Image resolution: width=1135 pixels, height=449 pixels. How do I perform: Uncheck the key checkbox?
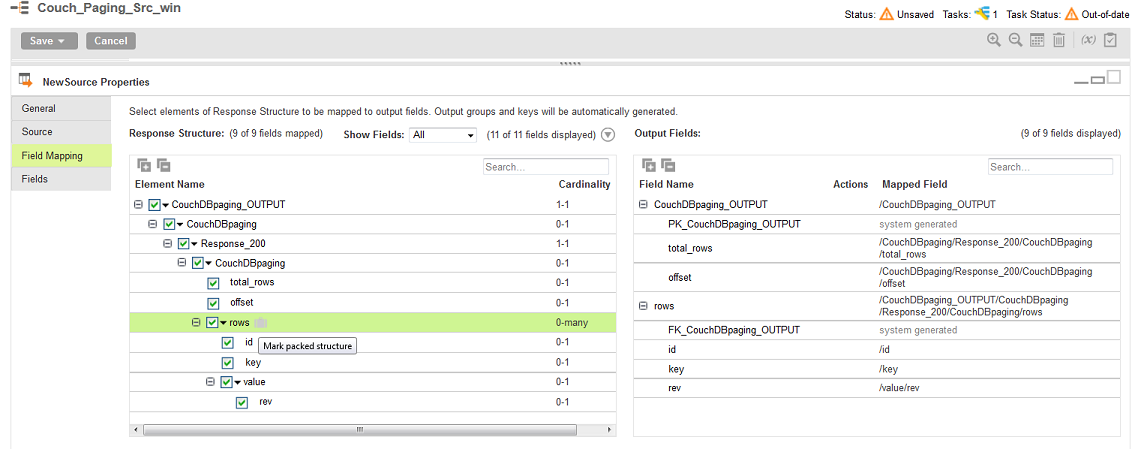click(x=227, y=363)
